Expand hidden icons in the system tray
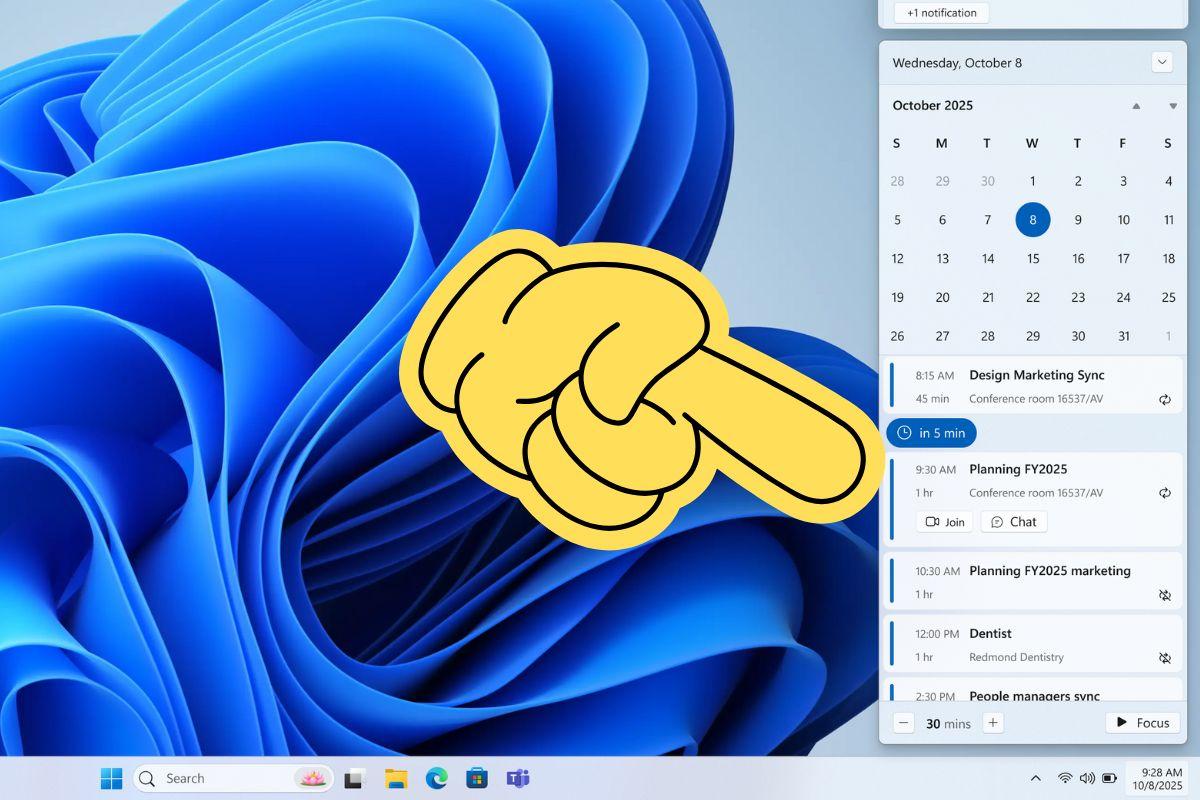Image resolution: width=1200 pixels, height=800 pixels. click(x=1035, y=778)
